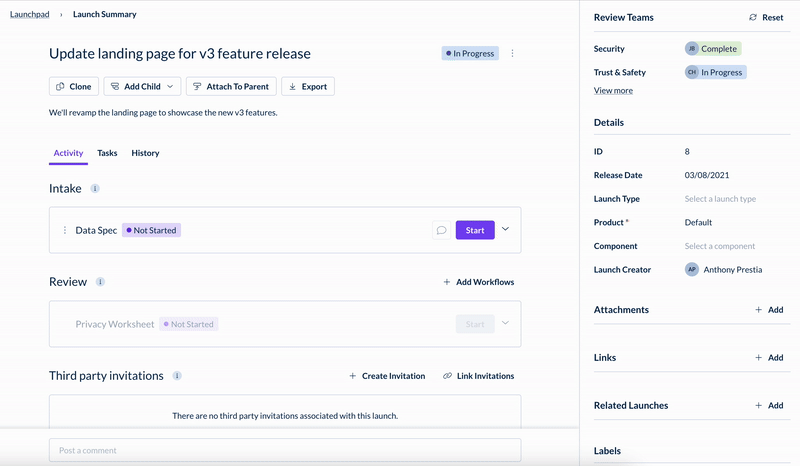Click the drag handle dots on Data Spec

pyautogui.click(x=65, y=230)
